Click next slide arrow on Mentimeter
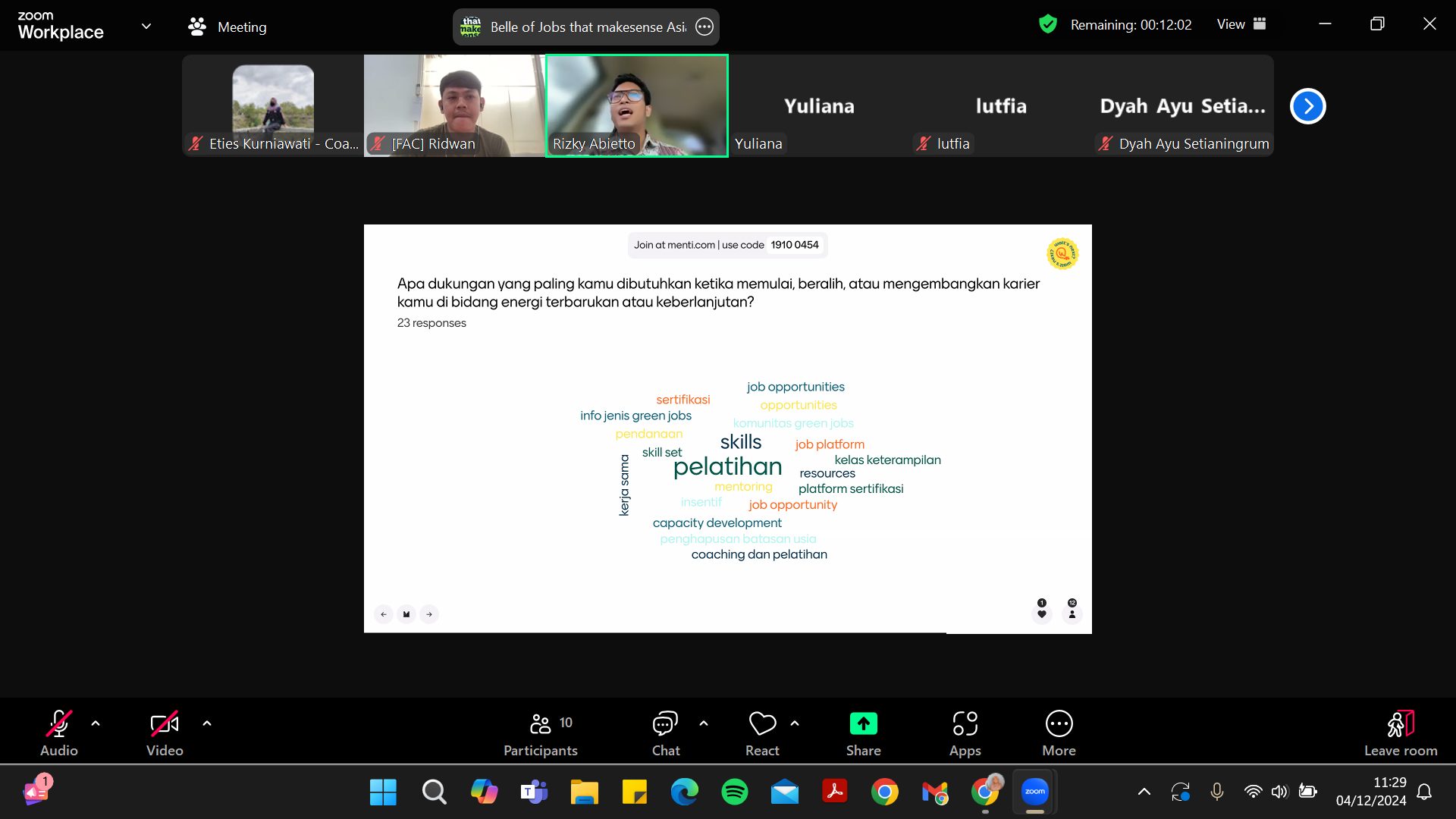This screenshot has height=819, width=1456. click(429, 613)
